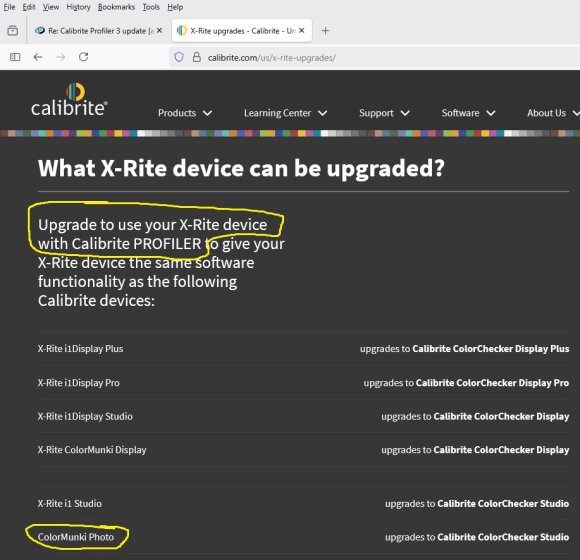580x560 pixels.
Task: Click 'What X-Rite device can be upgraded?' heading
Action: coord(241,169)
